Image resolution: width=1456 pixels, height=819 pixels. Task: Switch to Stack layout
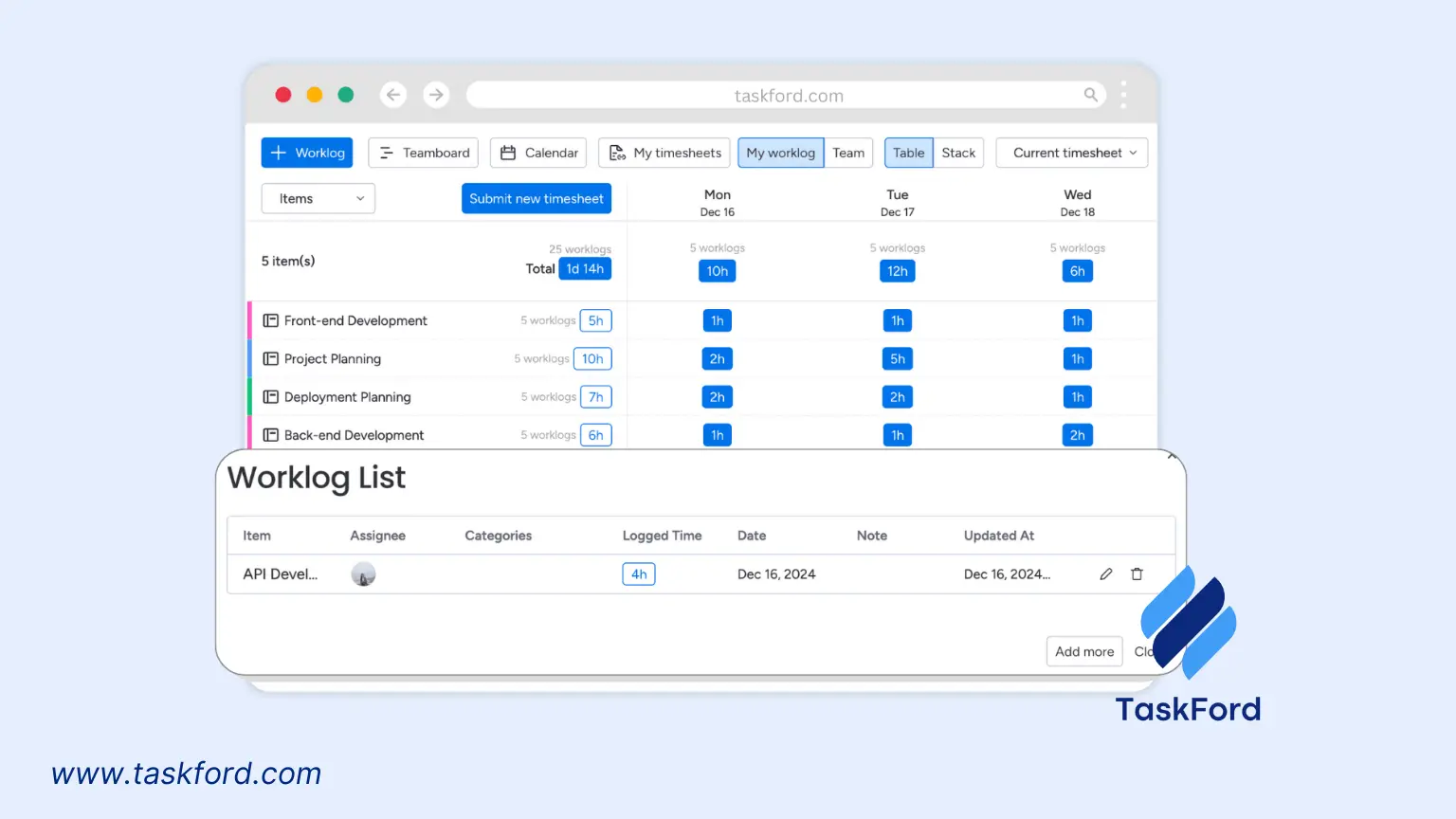click(958, 153)
